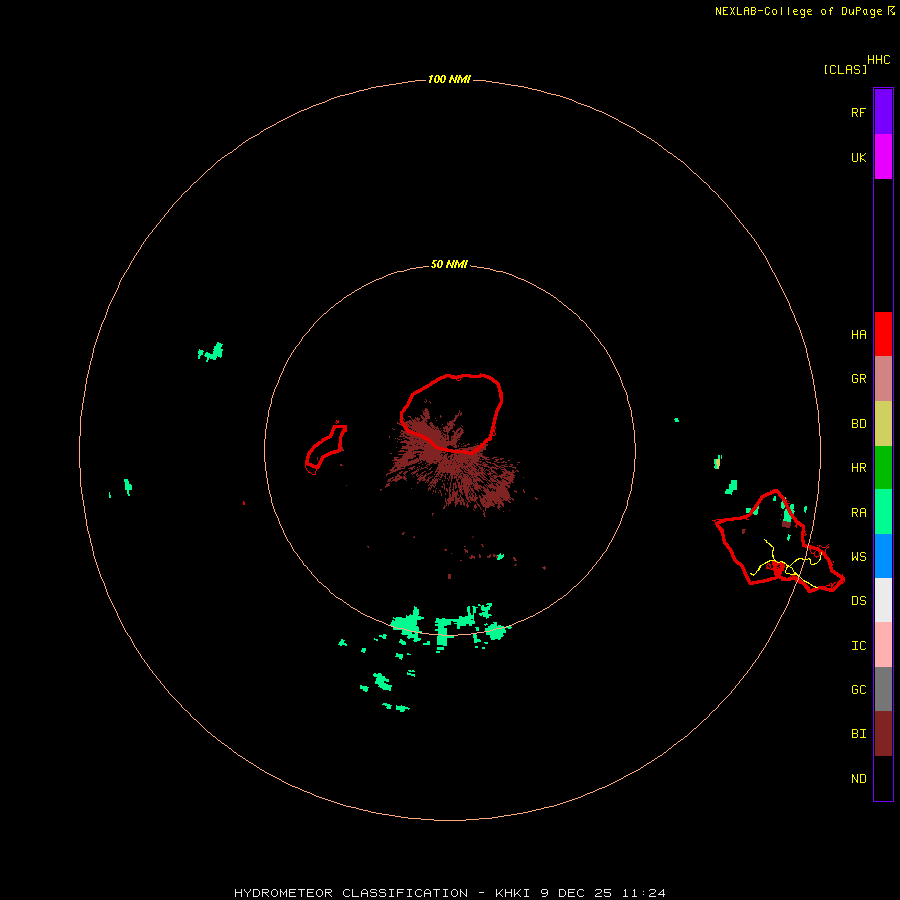
Task: Select the BD big drops swatch
Action: click(x=883, y=424)
